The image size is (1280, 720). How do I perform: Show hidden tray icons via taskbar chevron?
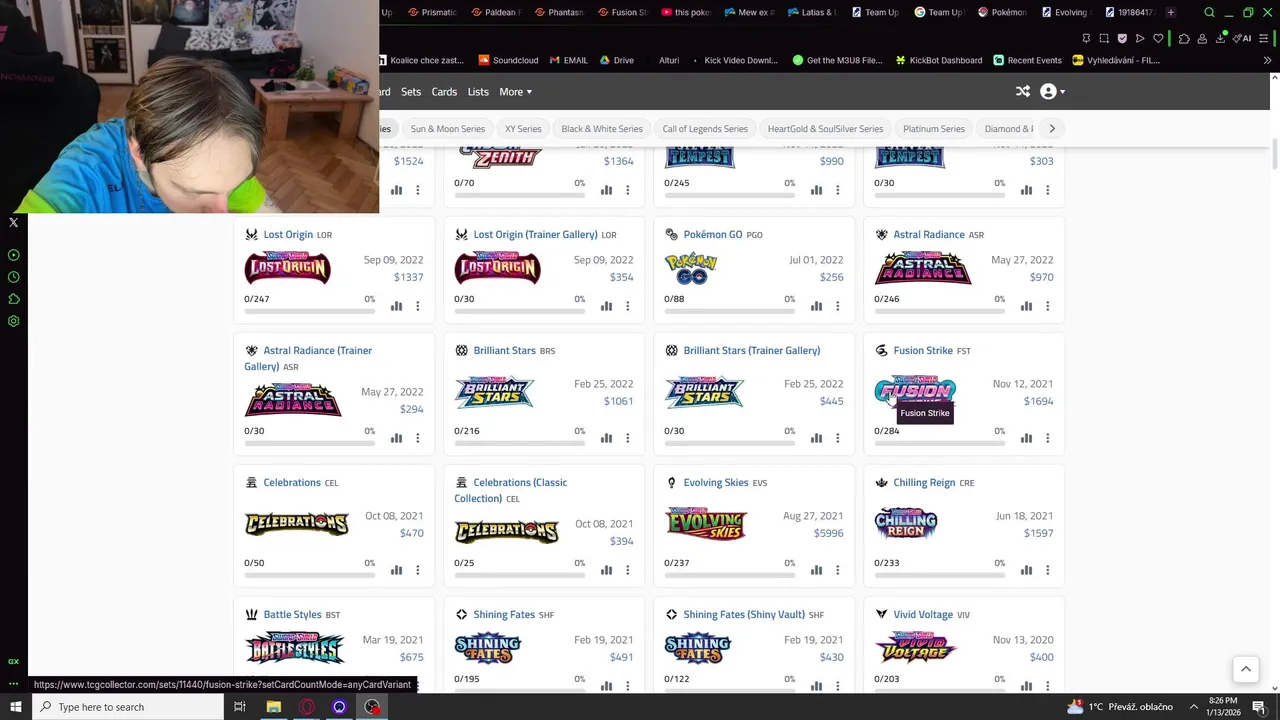pos(1193,707)
